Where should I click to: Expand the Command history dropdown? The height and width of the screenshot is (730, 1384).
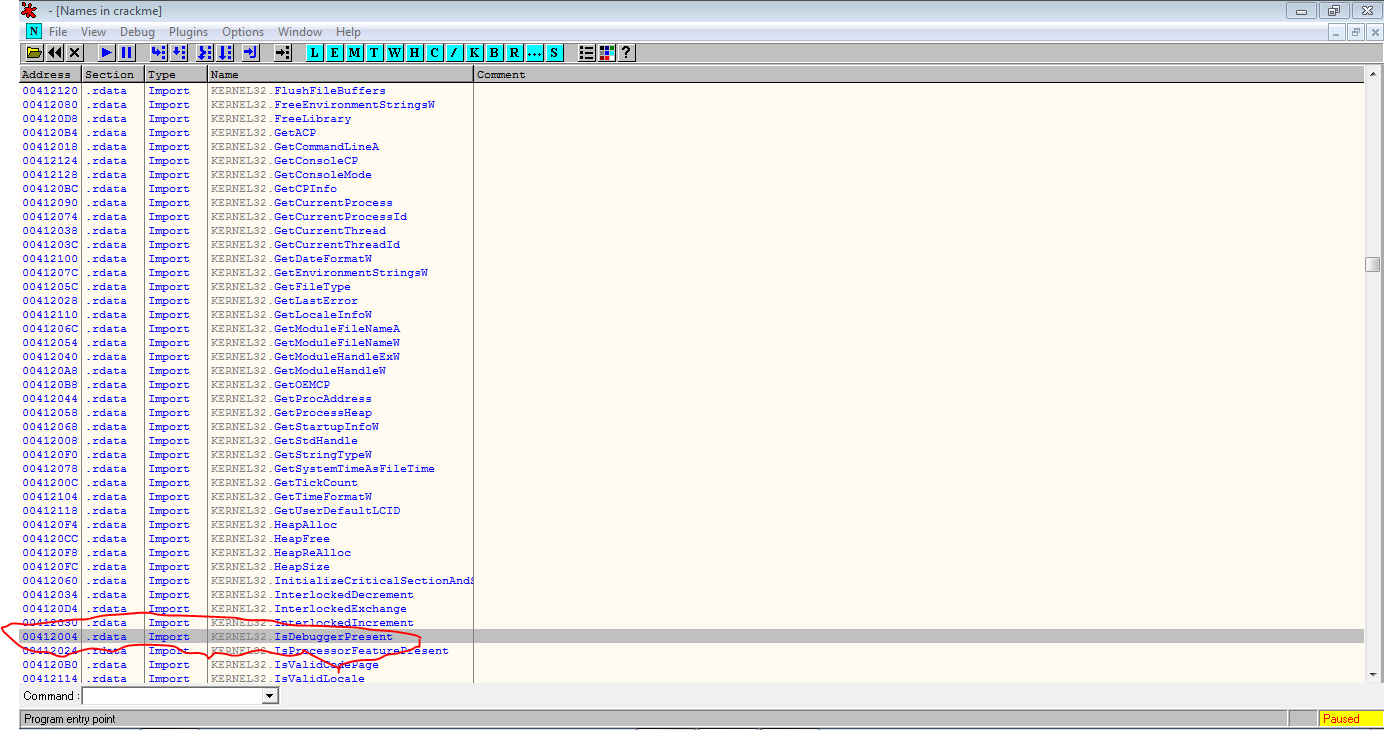(x=268, y=696)
